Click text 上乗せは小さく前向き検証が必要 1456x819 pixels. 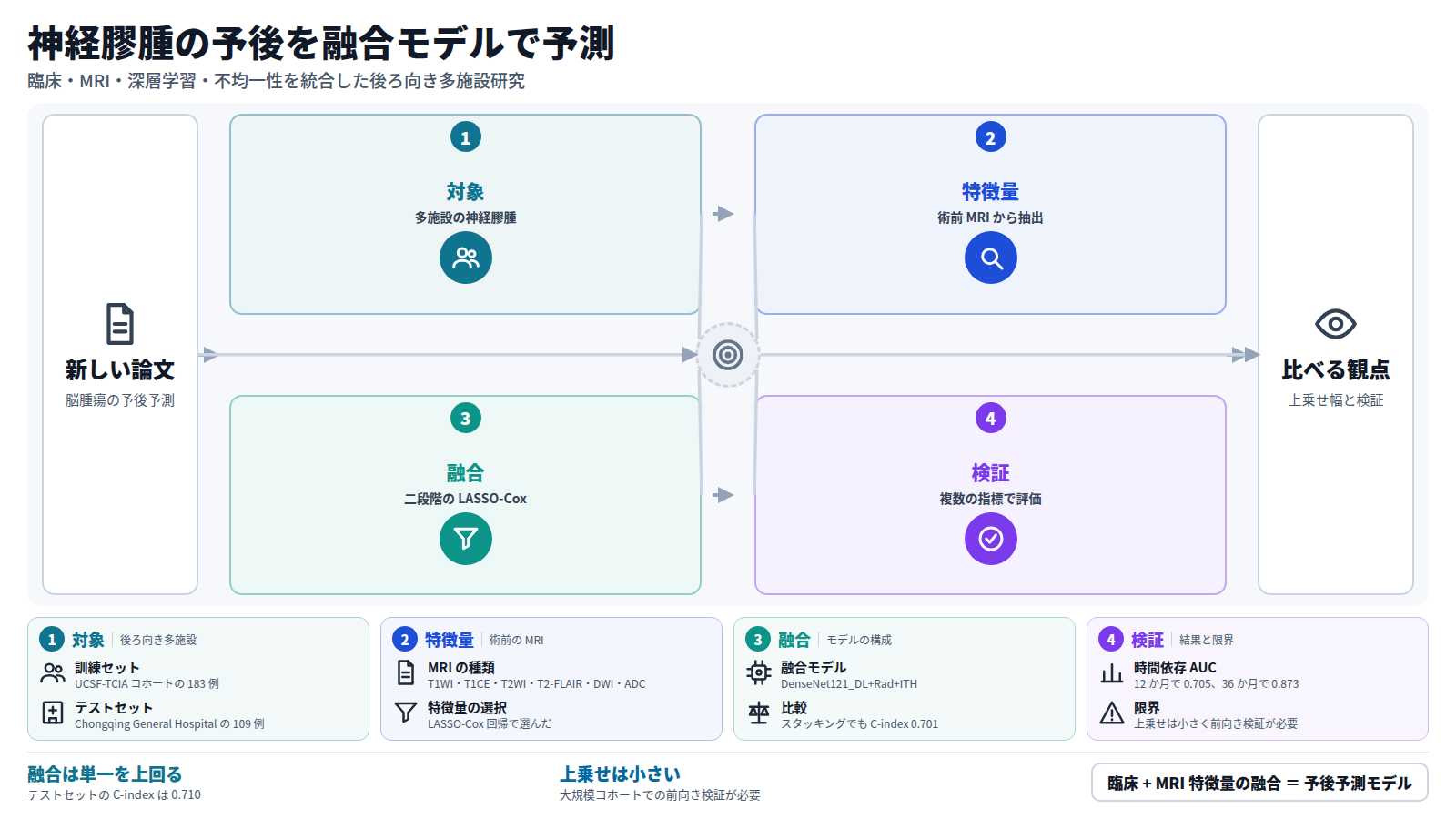1216,723
